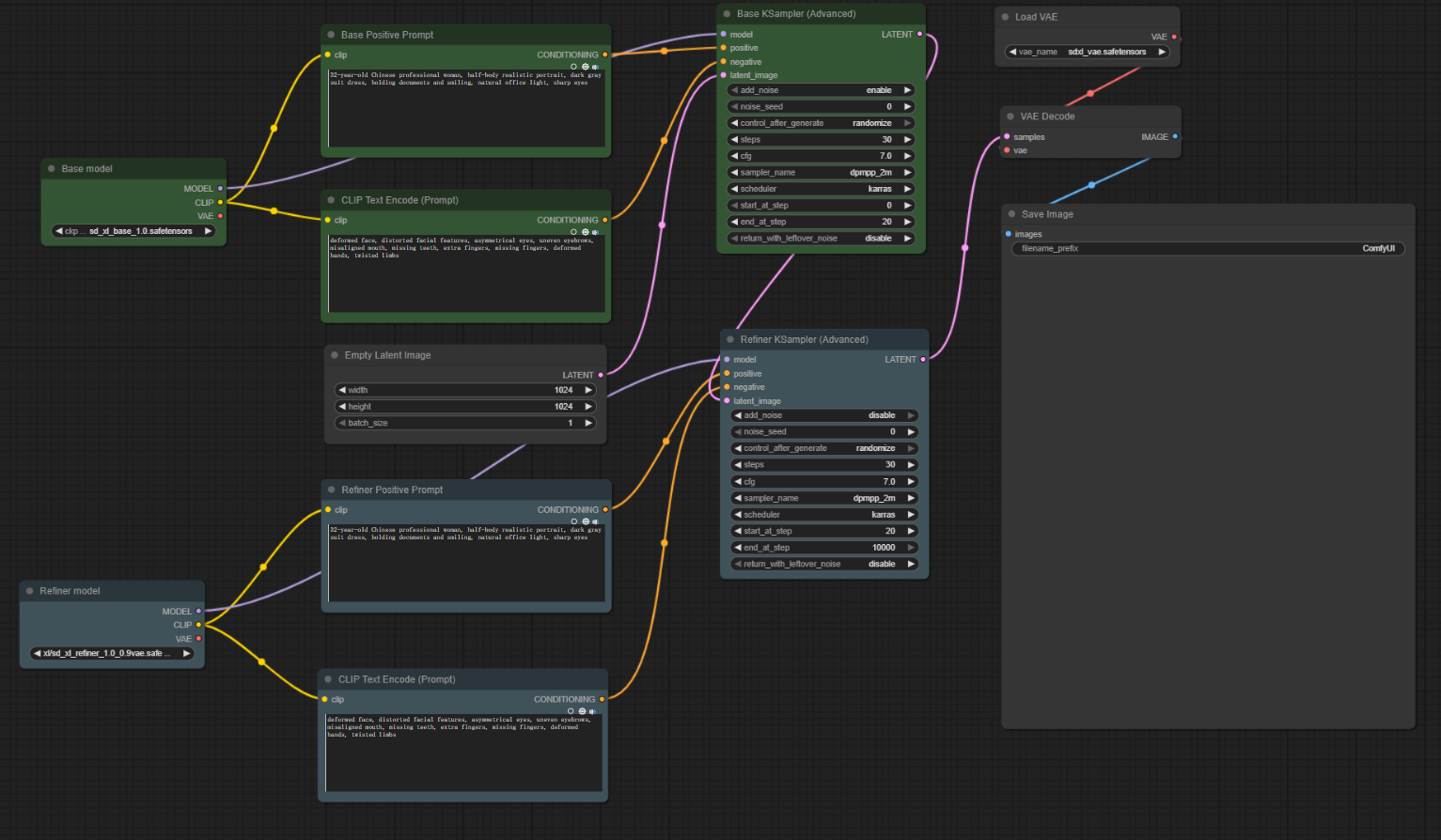
Task: Select the Refiner model node title bar
Action: coord(113,591)
